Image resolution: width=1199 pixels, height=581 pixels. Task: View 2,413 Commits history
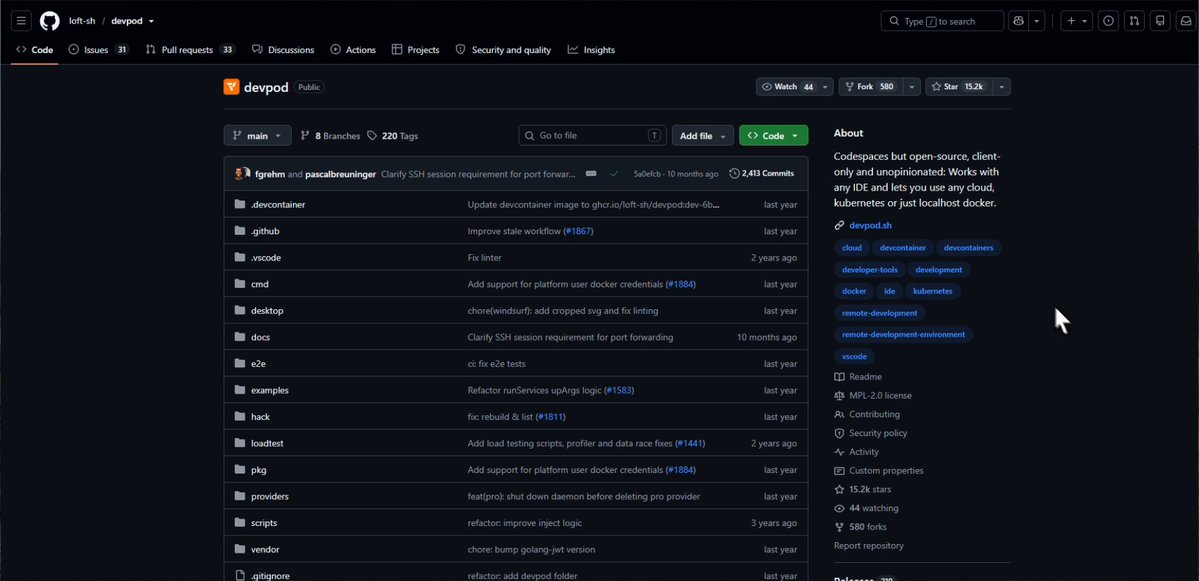762,174
